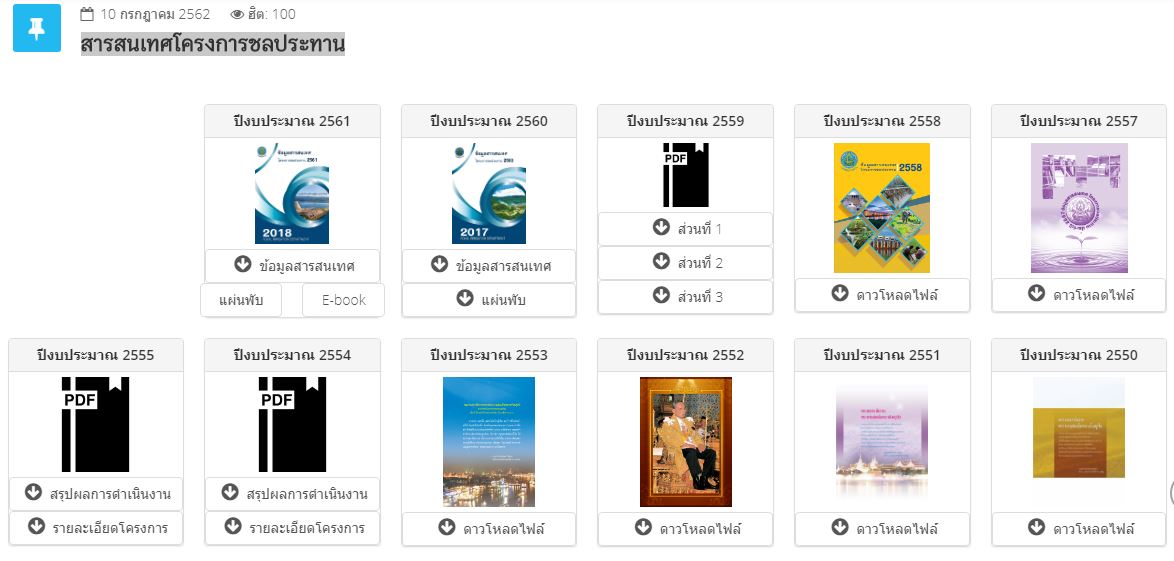The image size is (1174, 561).
Task: Download สรุปผลการดำเนินงาน for year 2555
Action: click(96, 494)
